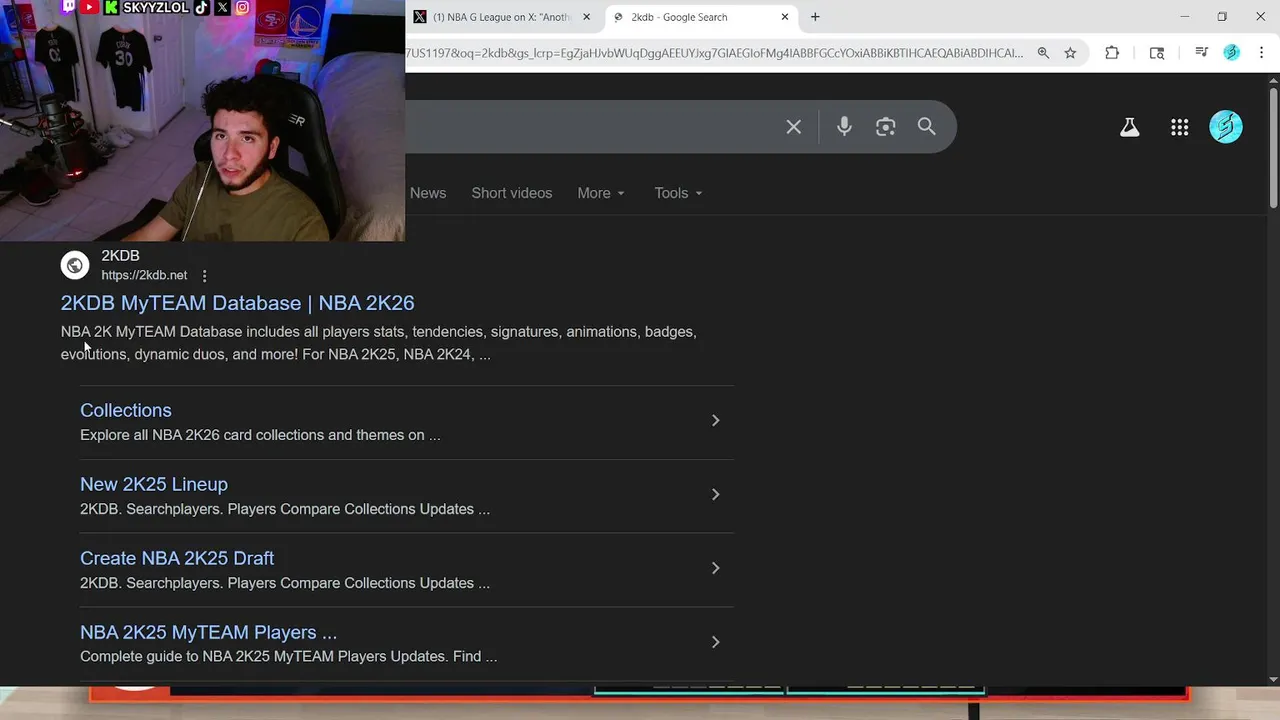This screenshot has width=1280, height=720.
Task: Expand the New 2K25 Lineup chevron
Action: [x=715, y=494]
